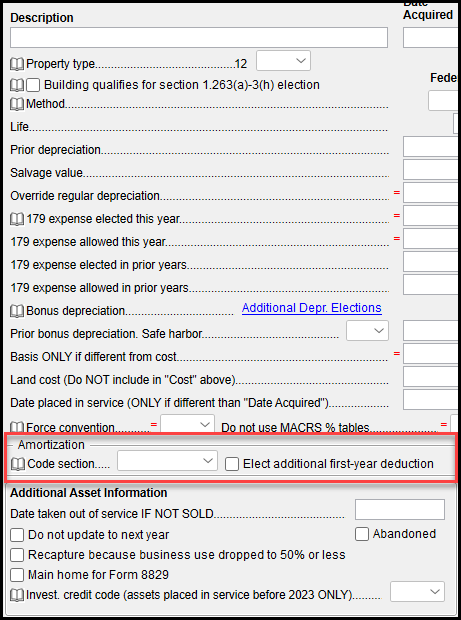461x620 pixels.
Task: Check Building qualifies for section 1.263(a)-3(h) election
Action: (33, 85)
